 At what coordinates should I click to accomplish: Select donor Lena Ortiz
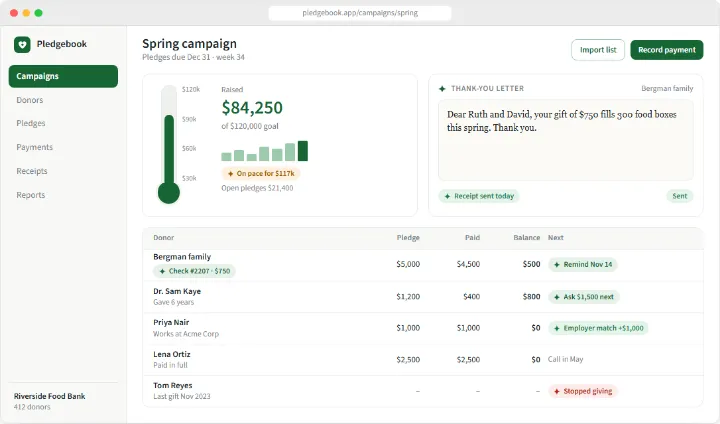pos(172,354)
